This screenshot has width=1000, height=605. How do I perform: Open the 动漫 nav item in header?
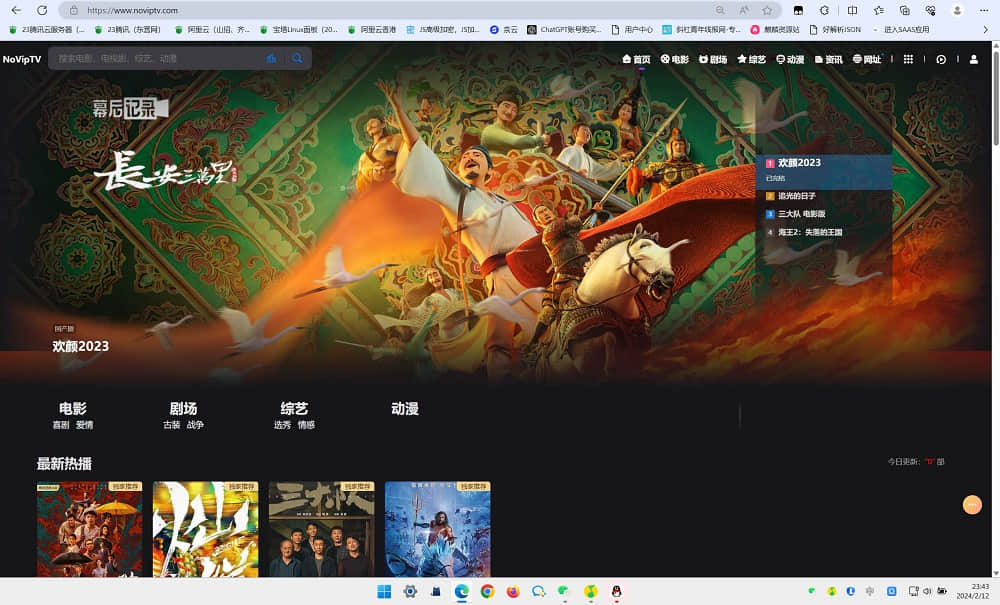coord(790,59)
